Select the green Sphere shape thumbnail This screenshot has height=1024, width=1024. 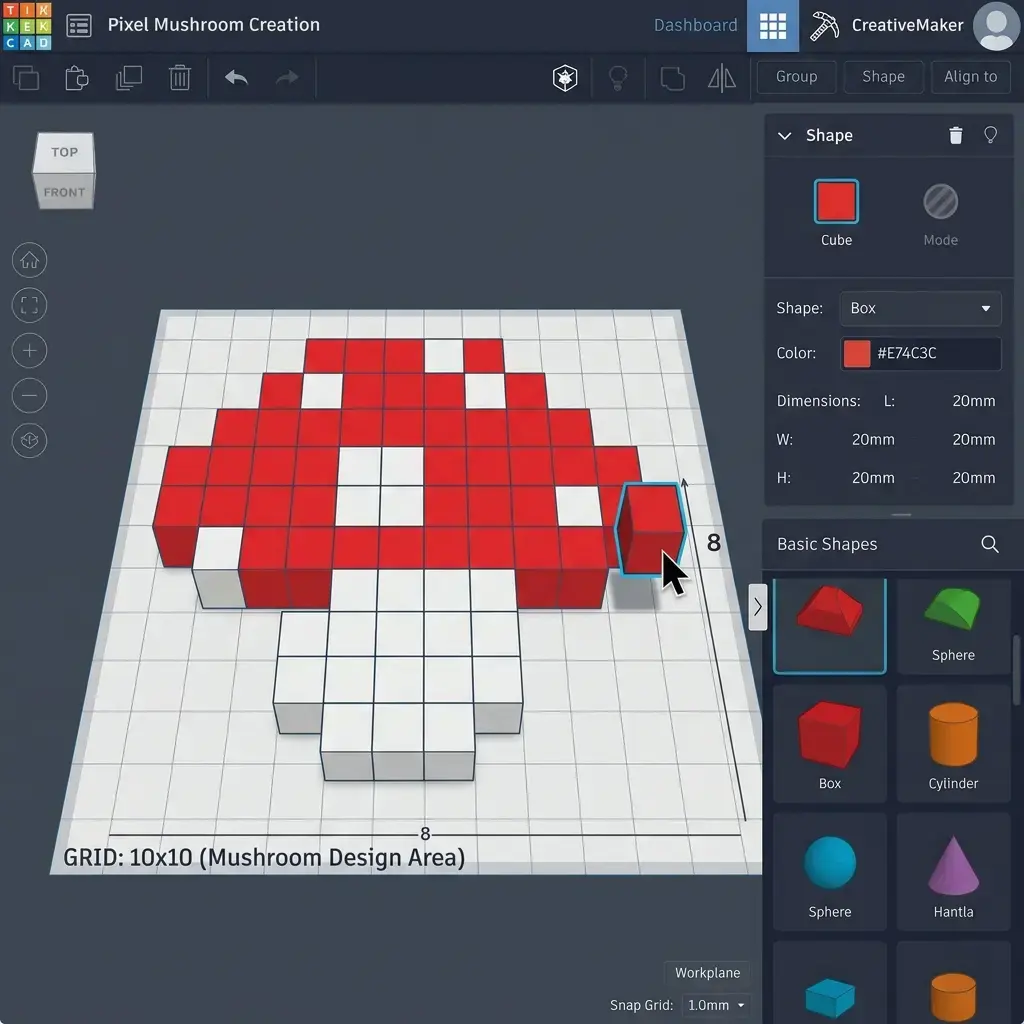pos(953,625)
